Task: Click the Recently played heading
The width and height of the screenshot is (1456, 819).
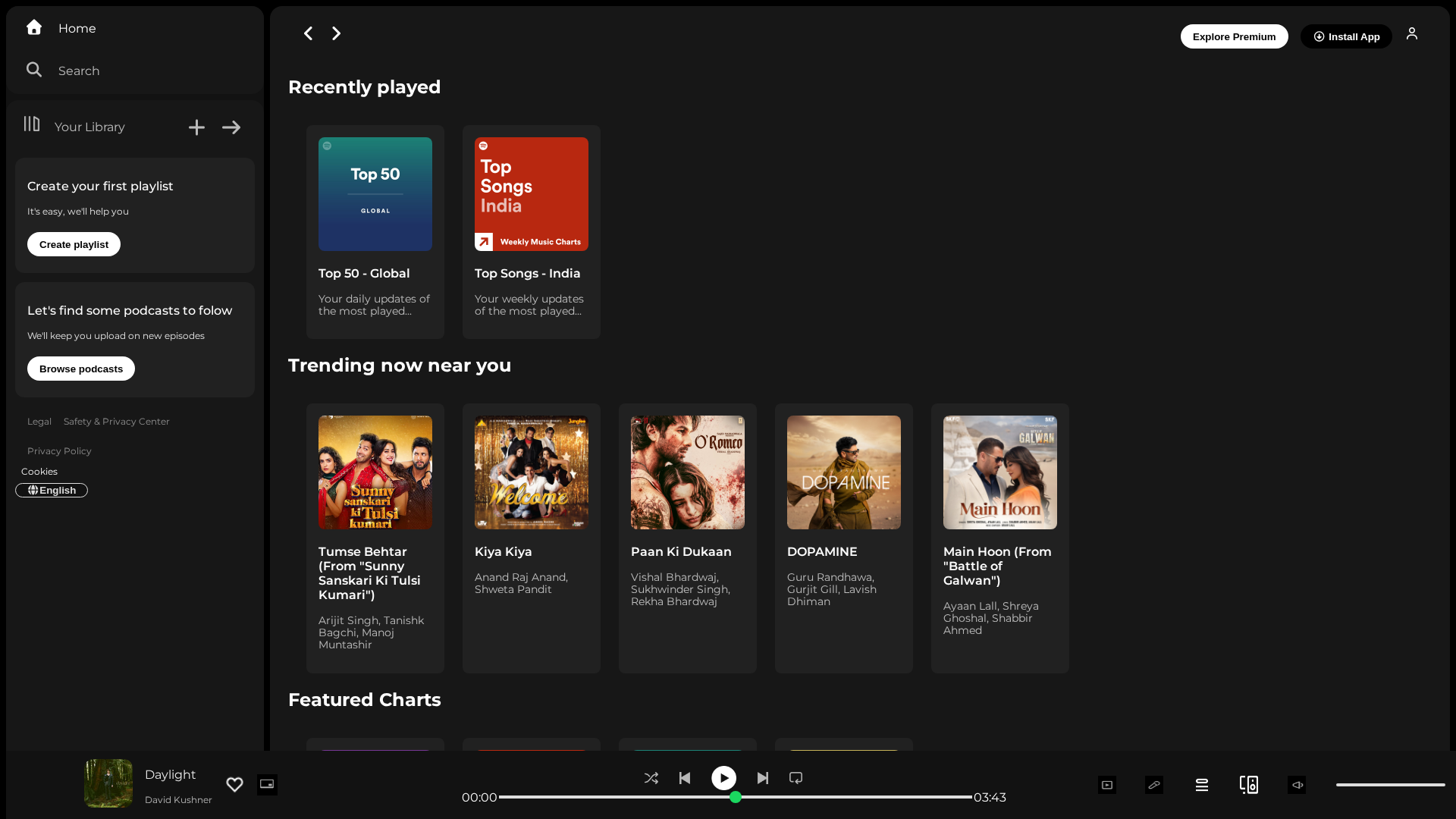Action: pyautogui.click(x=364, y=87)
